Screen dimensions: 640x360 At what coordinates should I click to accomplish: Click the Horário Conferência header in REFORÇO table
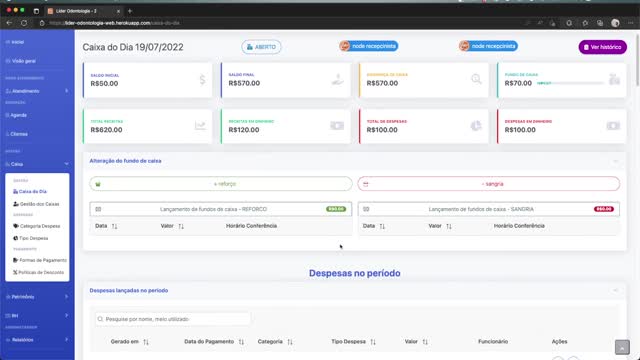coord(251,226)
